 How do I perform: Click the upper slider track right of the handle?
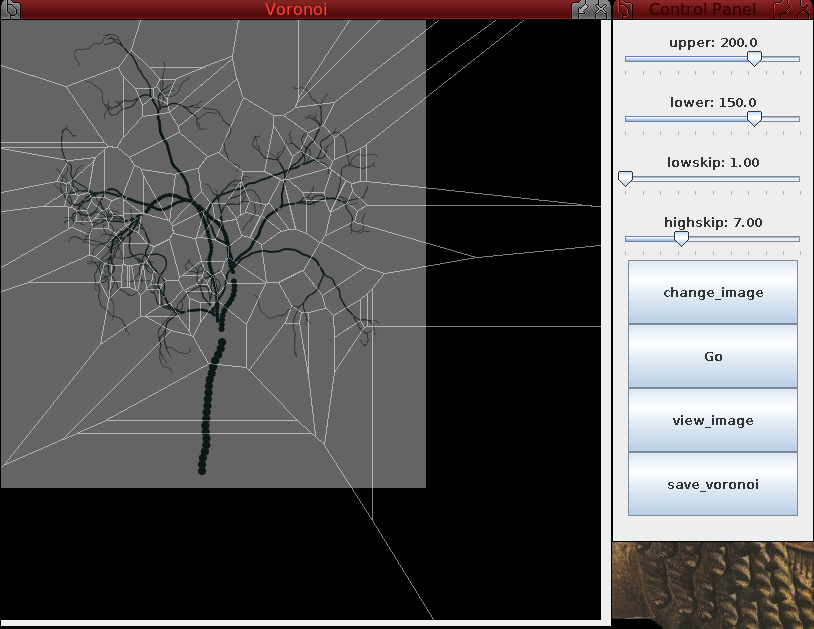pyautogui.click(x=780, y=59)
